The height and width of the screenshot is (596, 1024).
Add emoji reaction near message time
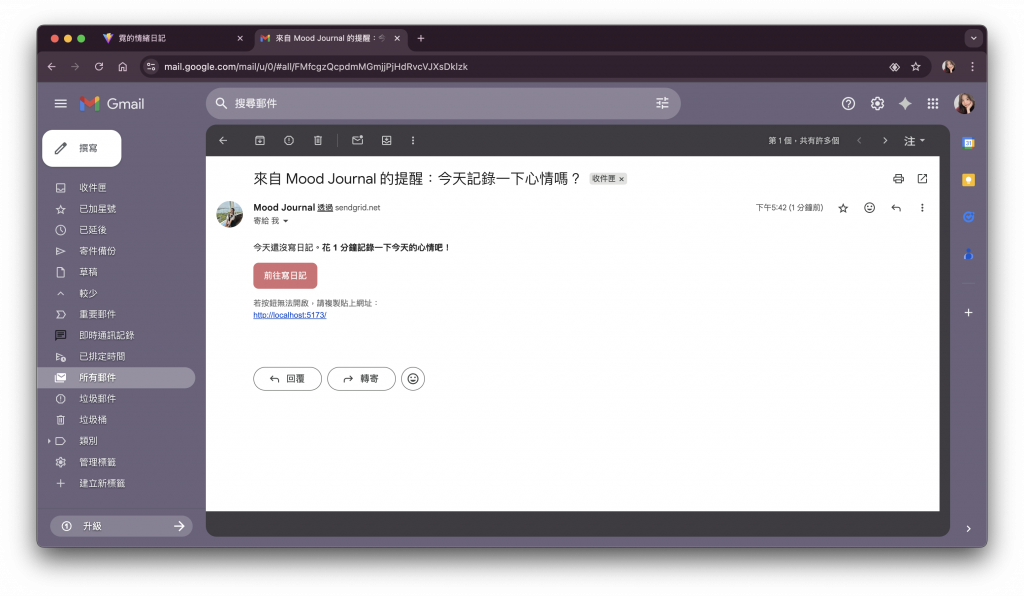pyautogui.click(x=869, y=208)
